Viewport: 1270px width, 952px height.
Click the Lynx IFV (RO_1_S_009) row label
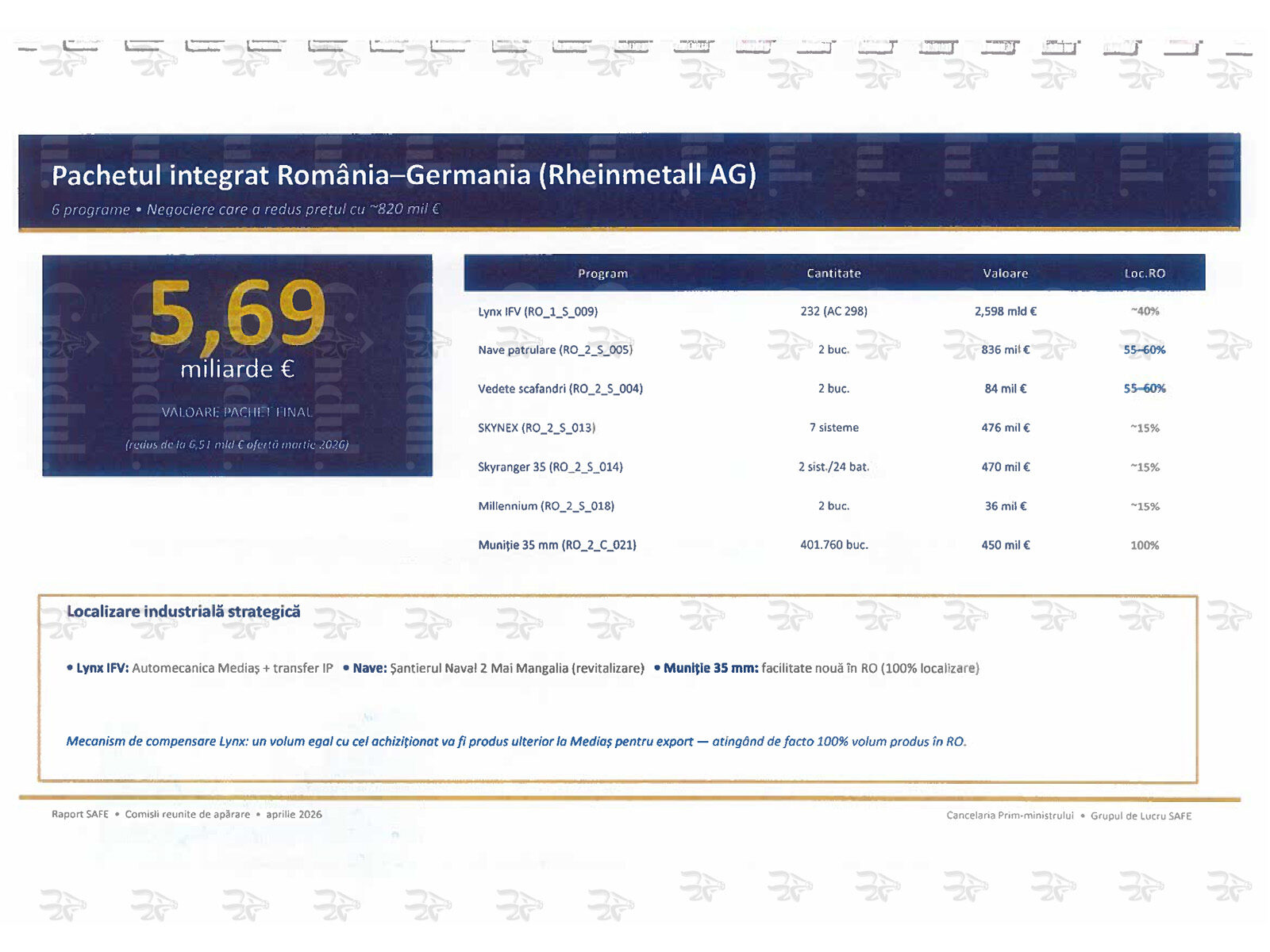[537, 312]
